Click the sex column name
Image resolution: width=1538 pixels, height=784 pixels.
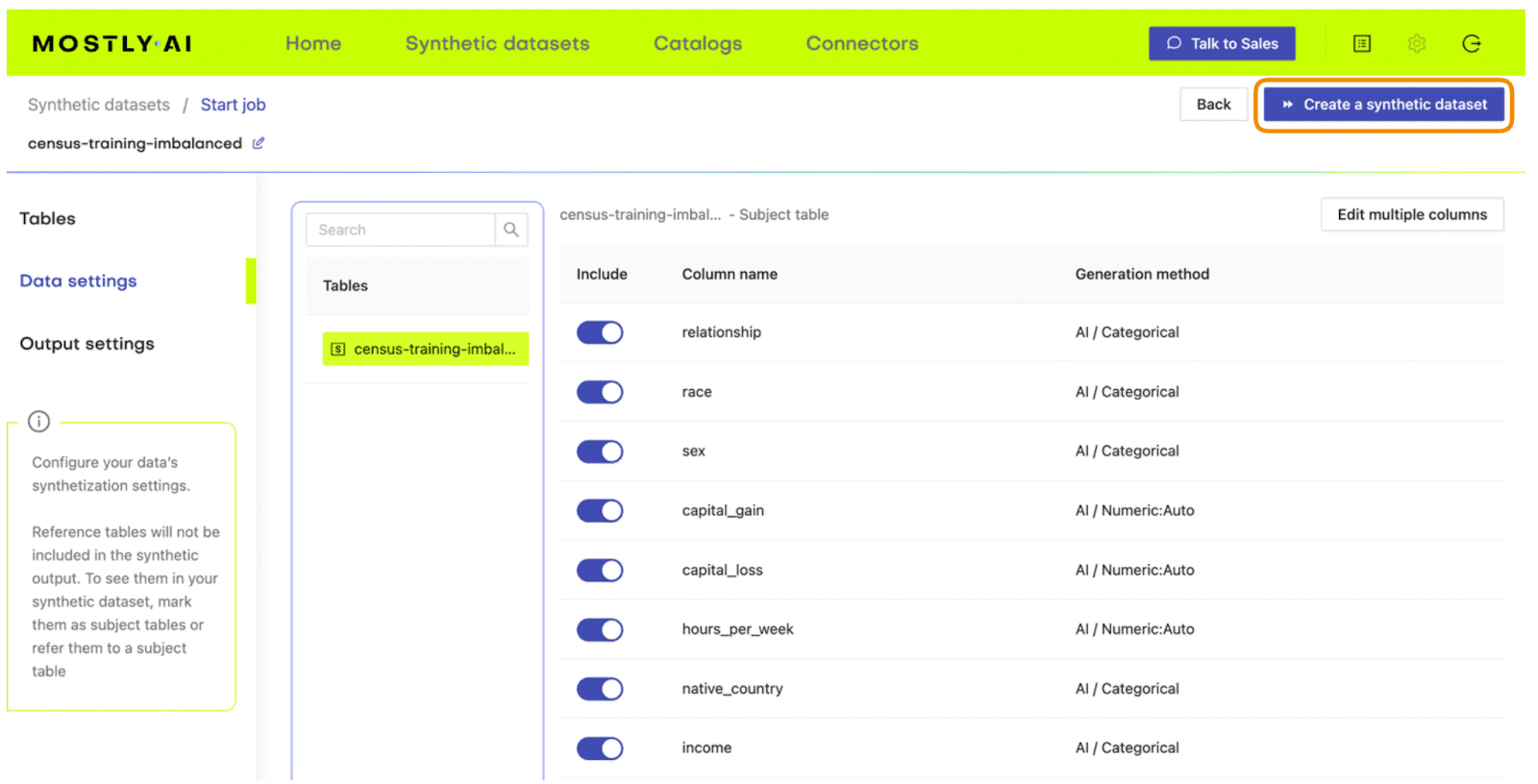pos(693,452)
